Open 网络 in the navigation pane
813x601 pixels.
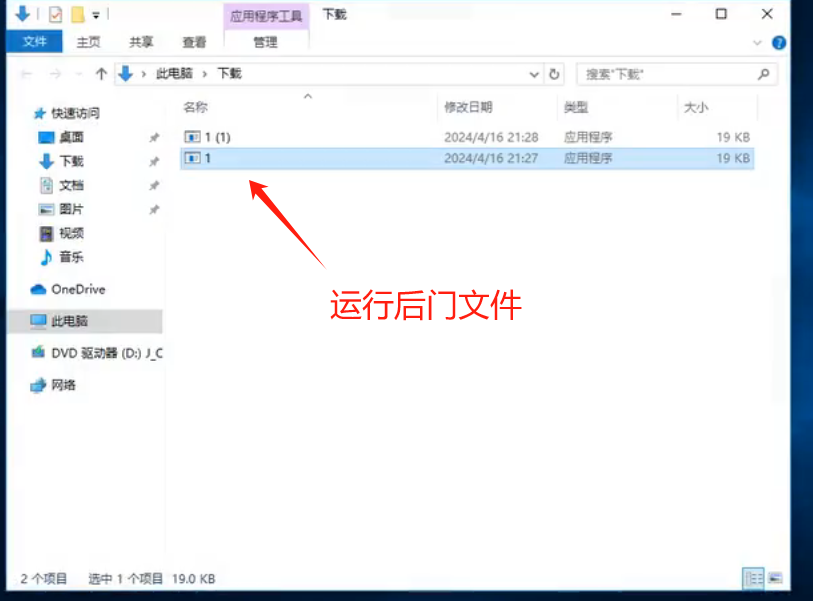pyautogui.click(x=63, y=385)
